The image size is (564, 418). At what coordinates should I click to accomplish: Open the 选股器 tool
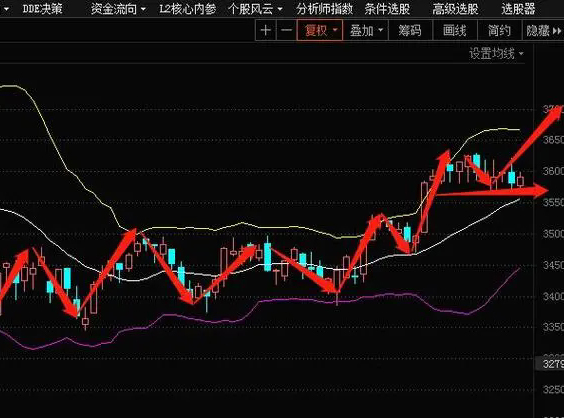[518, 9]
